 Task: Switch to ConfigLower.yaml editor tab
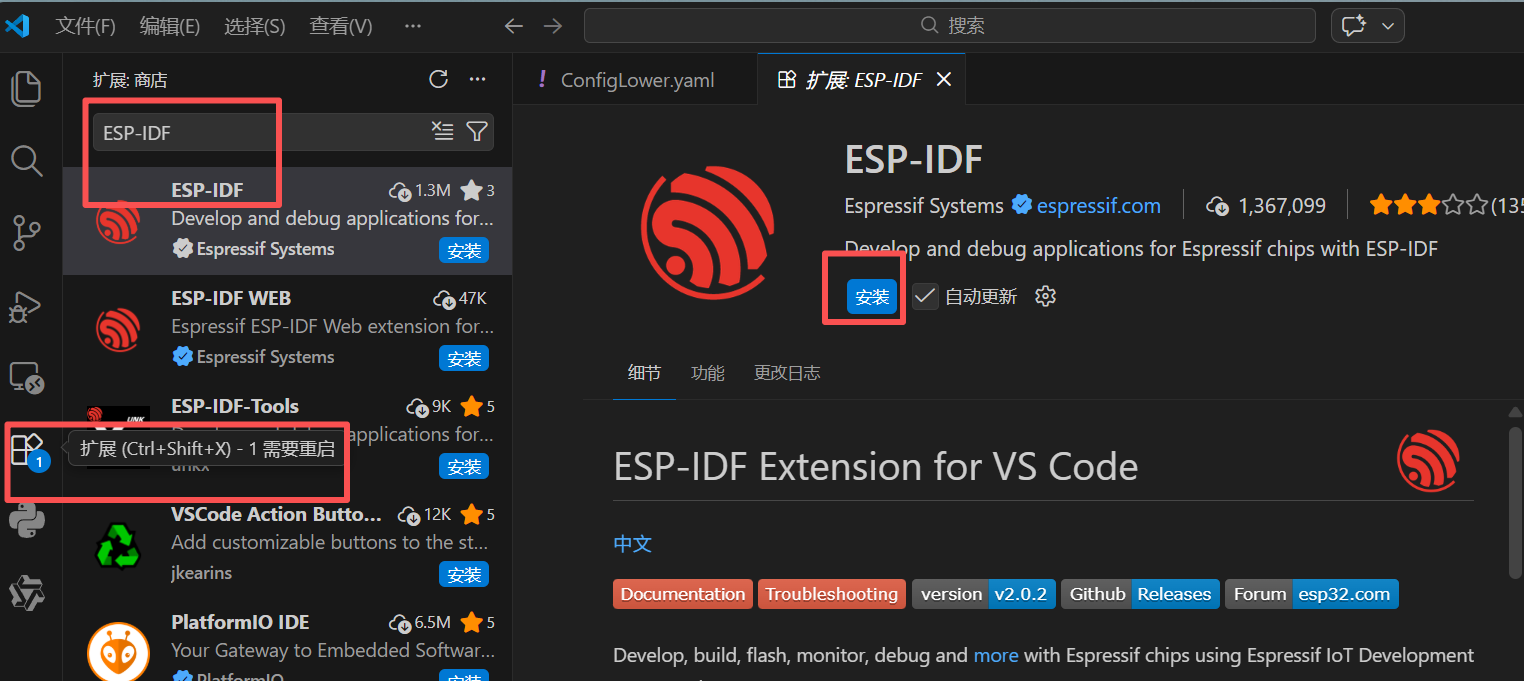coord(636,80)
